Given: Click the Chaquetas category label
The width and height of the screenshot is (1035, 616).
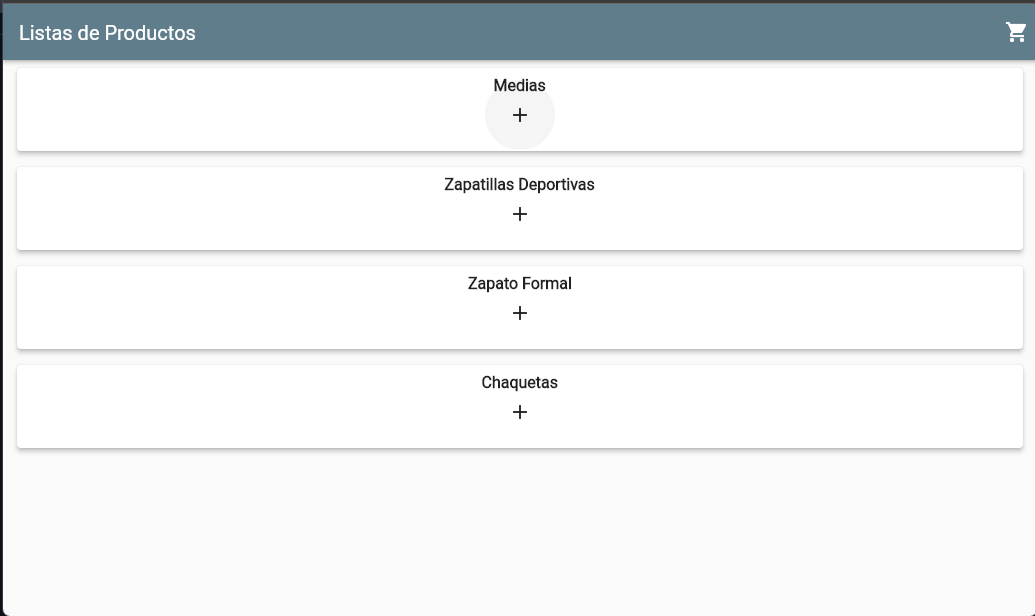Looking at the screenshot, I should tap(520, 382).
